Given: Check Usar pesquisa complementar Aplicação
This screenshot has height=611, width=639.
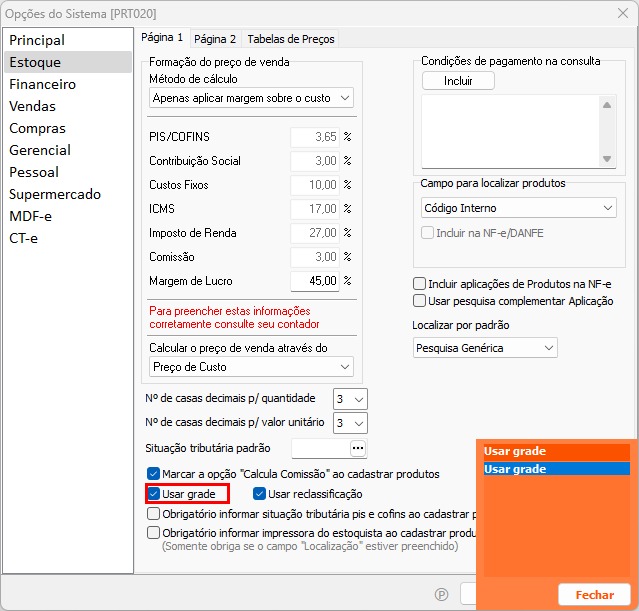Looking at the screenshot, I should 420,300.
